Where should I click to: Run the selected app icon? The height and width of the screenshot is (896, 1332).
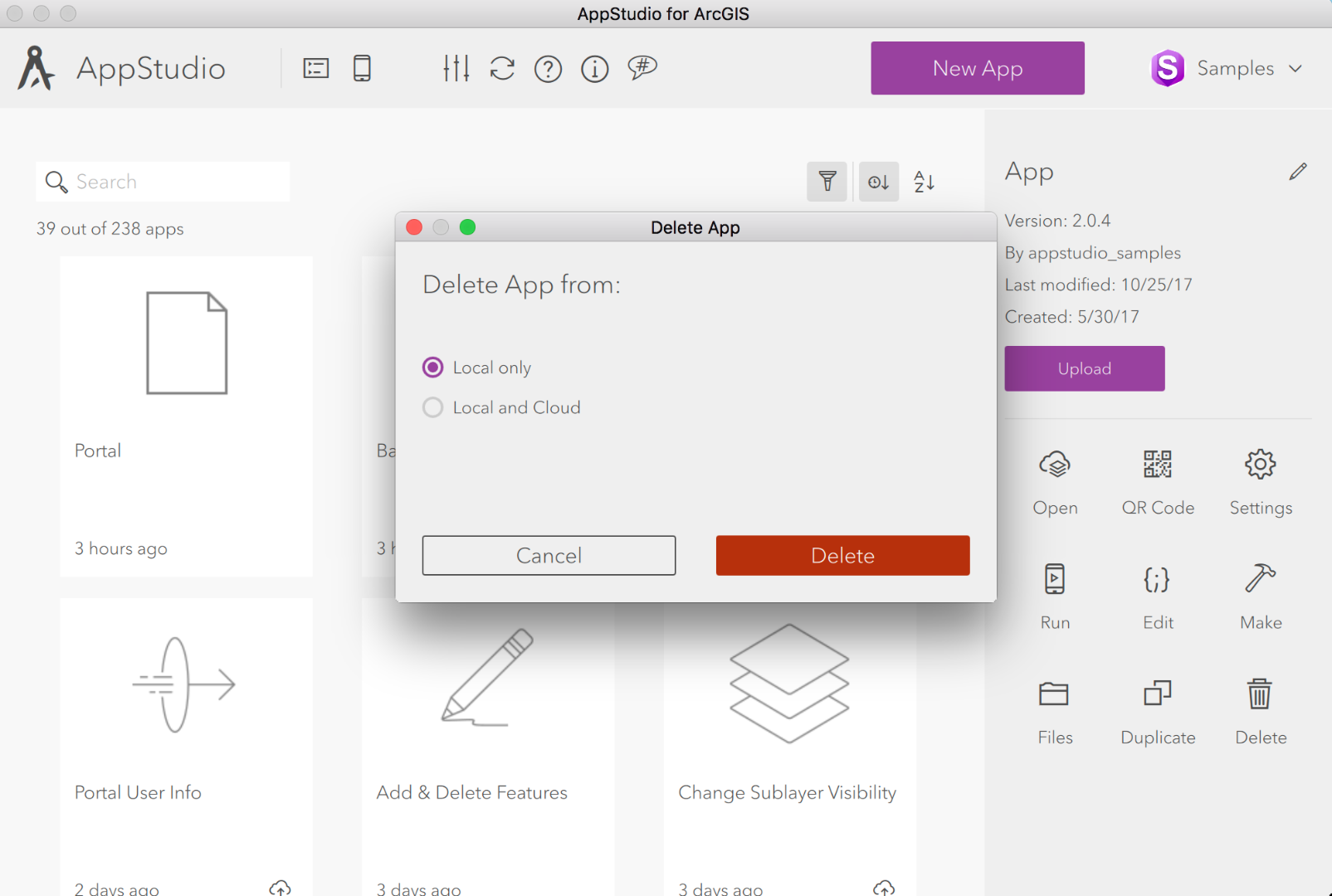(1055, 579)
